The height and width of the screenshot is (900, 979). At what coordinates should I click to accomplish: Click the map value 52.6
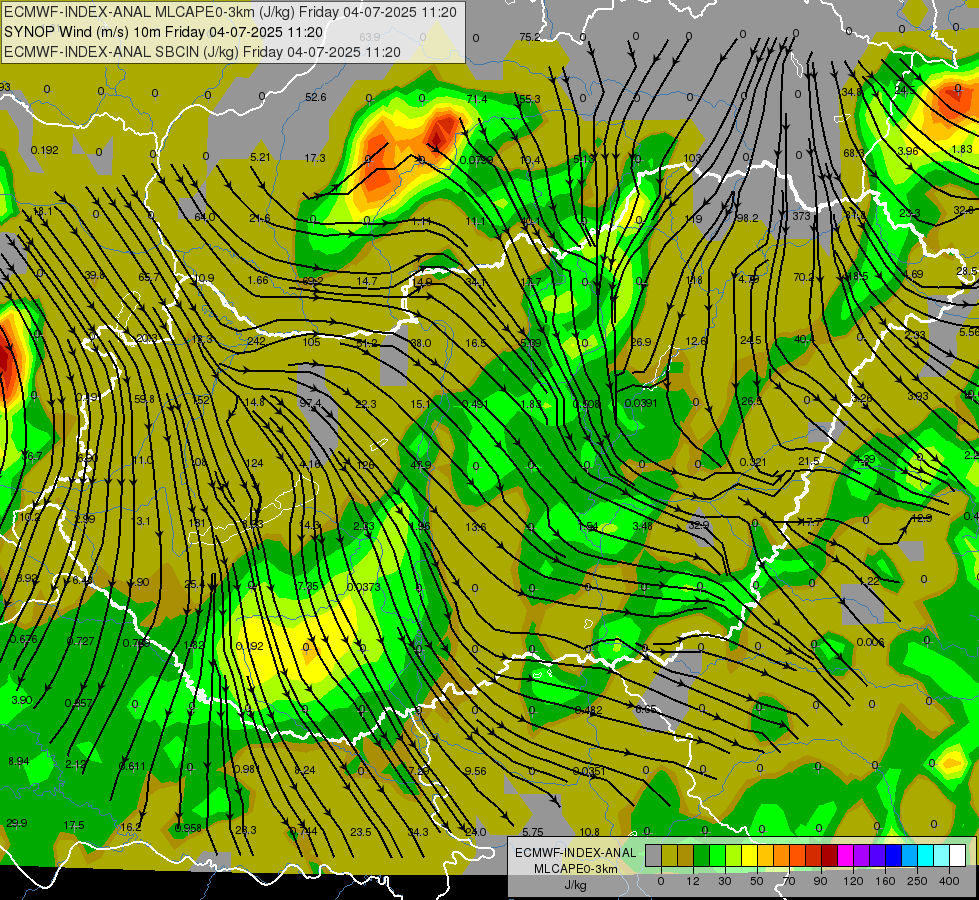(x=316, y=97)
